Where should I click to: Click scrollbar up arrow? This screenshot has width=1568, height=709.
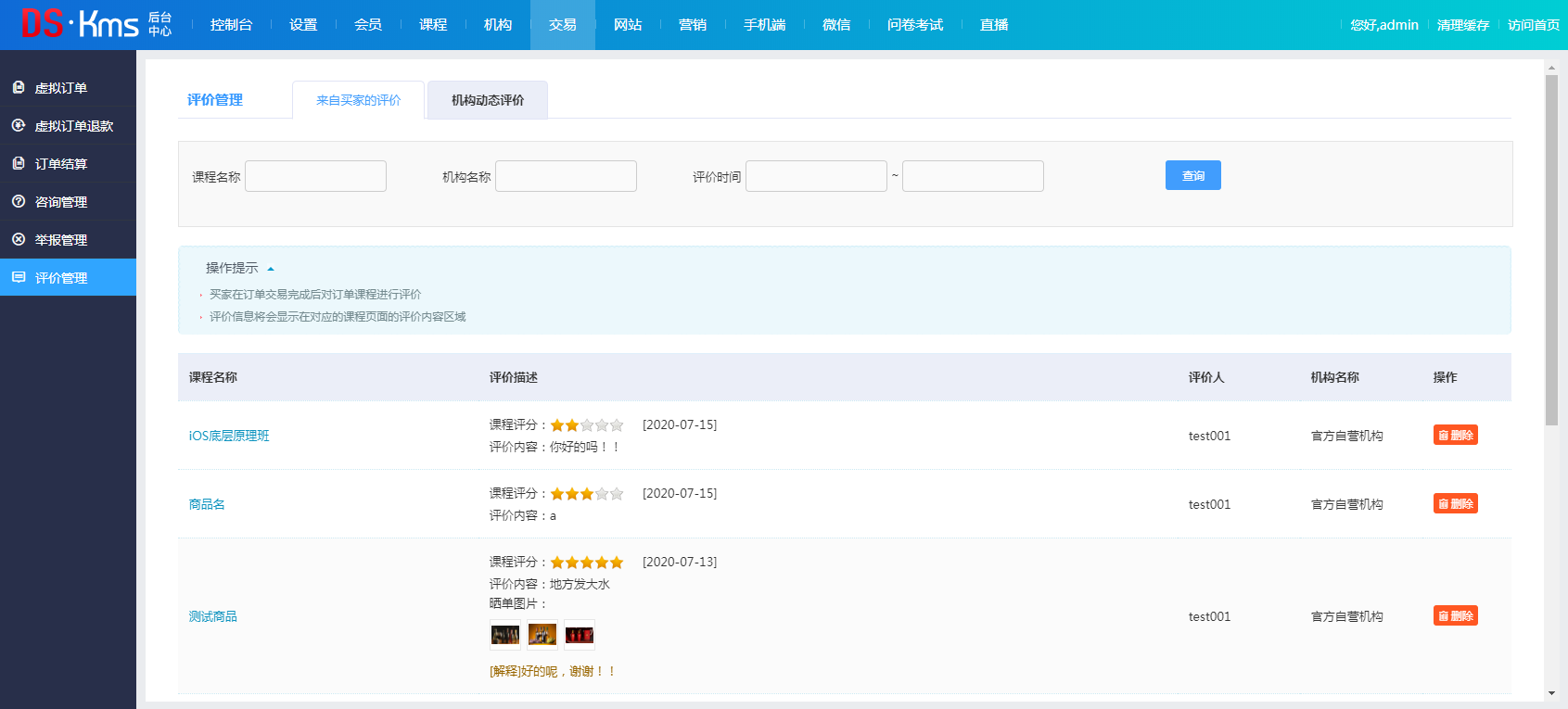(x=1551, y=68)
